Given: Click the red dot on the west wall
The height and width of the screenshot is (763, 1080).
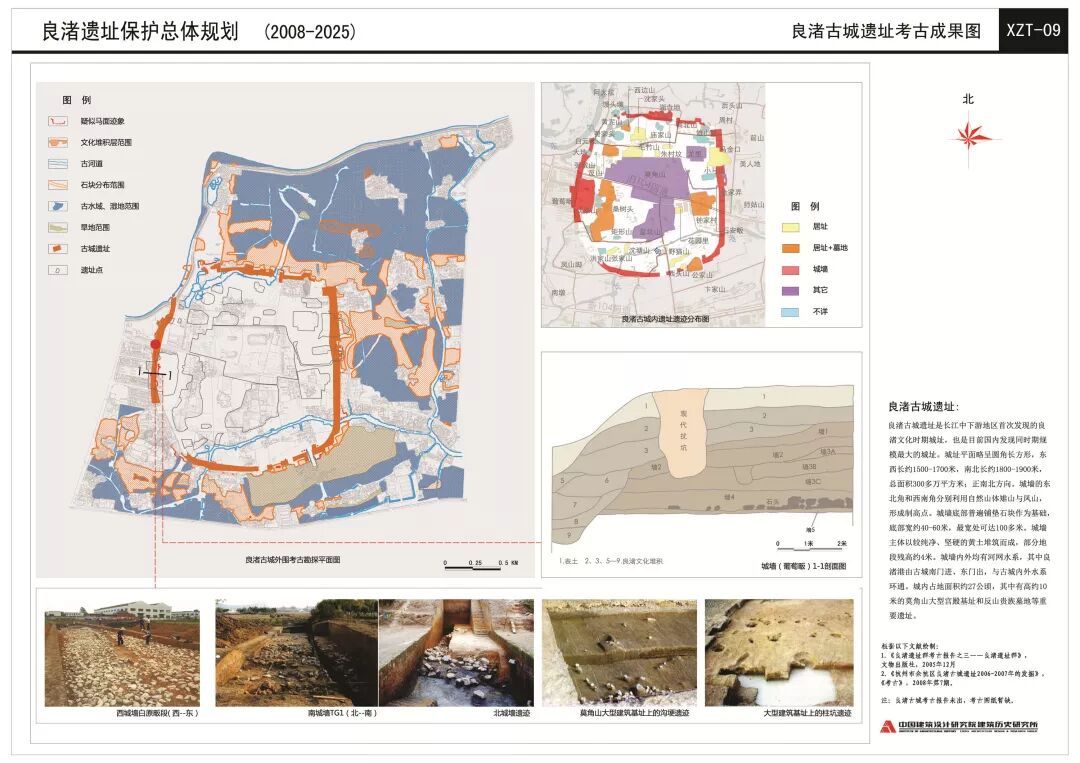Looking at the screenshot, I should click(156, 344).
